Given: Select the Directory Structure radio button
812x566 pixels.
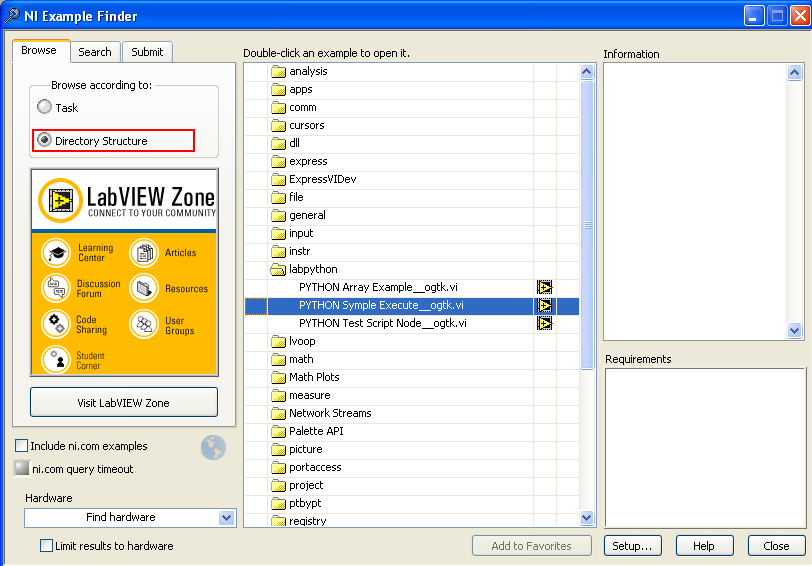Looking at the screenshot, I should (45, 141).
